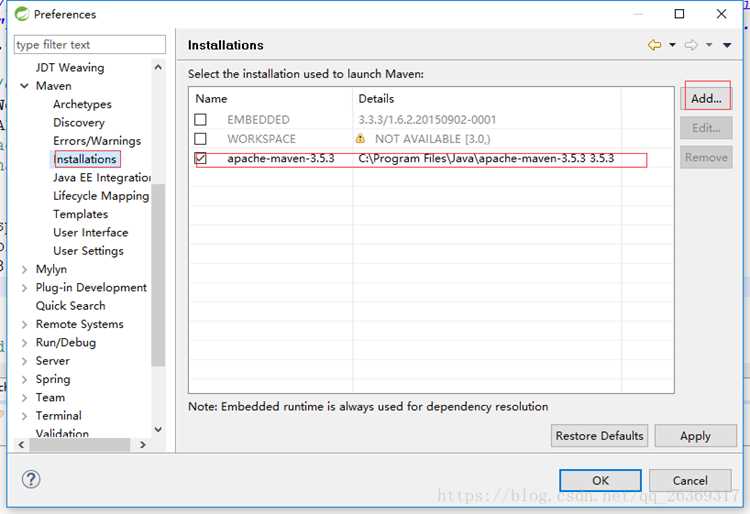
Task: Click the back navigation arrow icon
Action: (x=654, y=45)
